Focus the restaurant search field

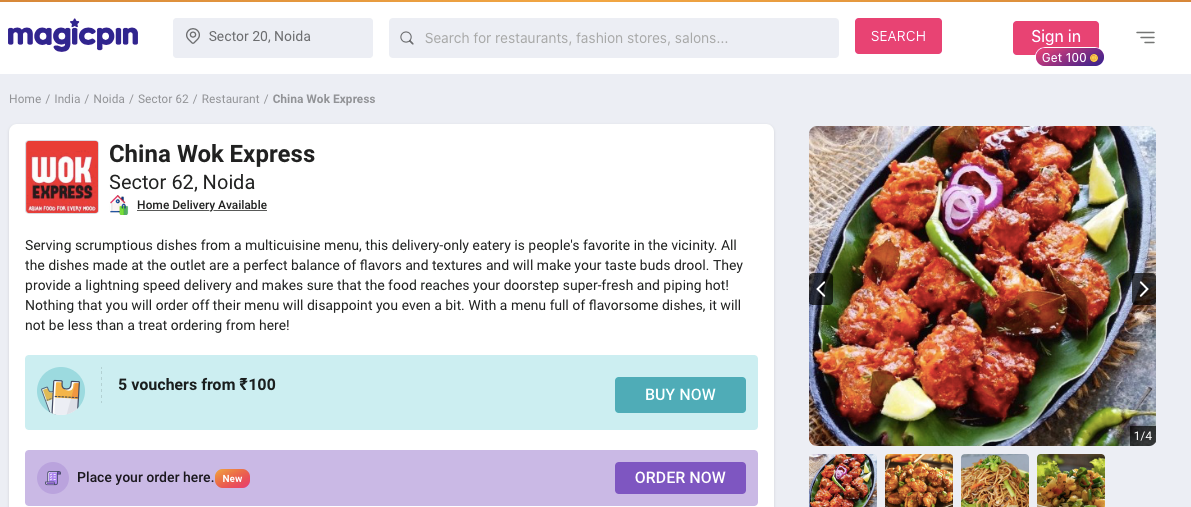pos(614,38)
